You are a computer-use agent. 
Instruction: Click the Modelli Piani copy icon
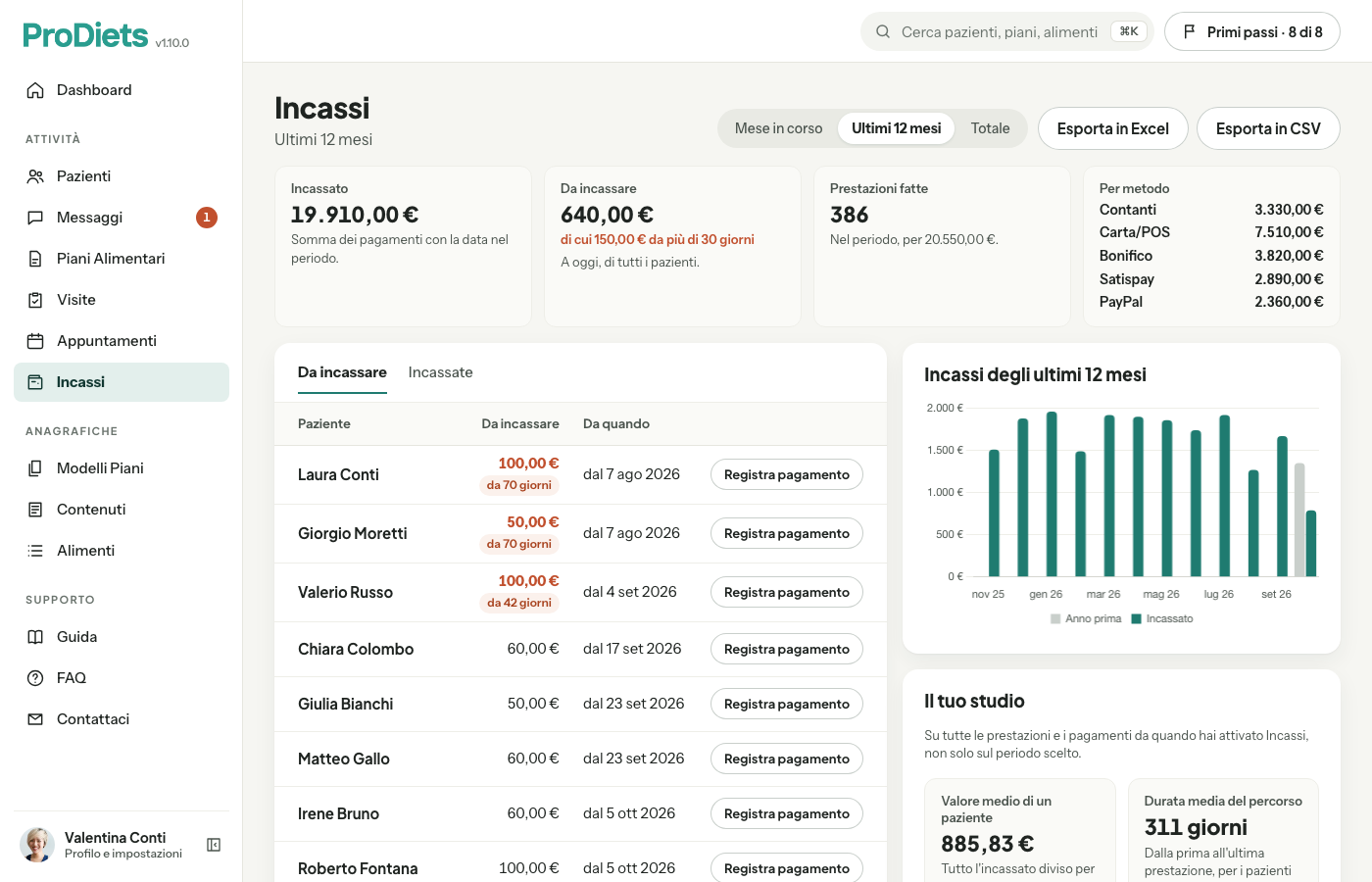[35, 468]
